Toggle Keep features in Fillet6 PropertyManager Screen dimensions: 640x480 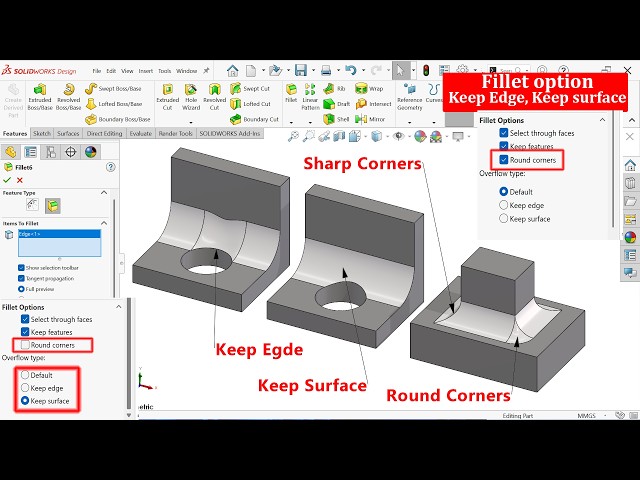pos(25,332)
